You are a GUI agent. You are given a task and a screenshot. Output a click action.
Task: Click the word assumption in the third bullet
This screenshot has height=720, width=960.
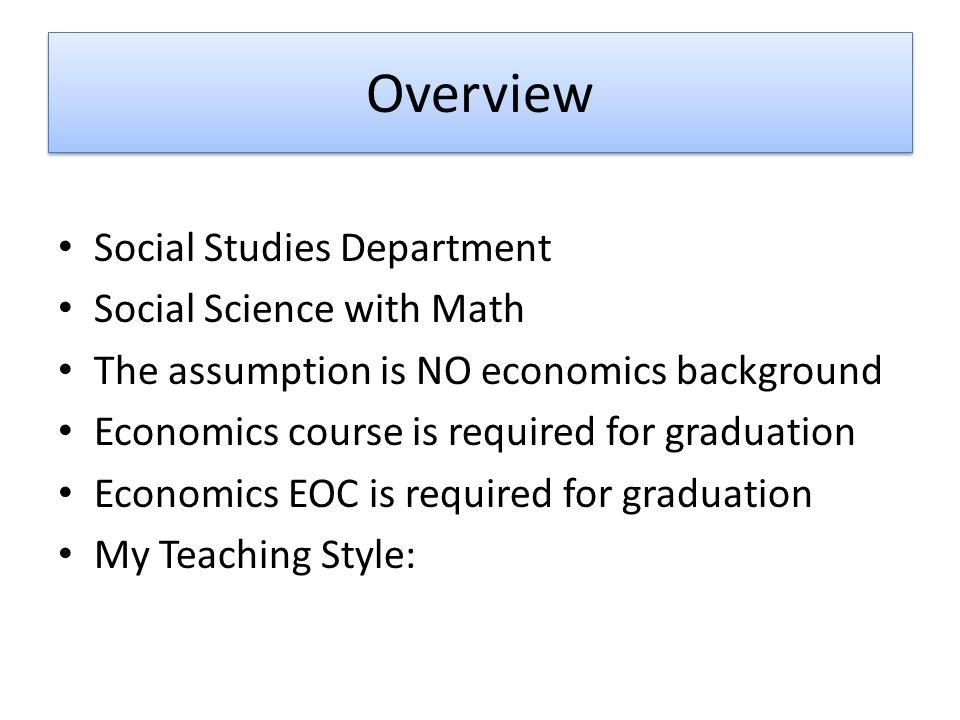pos(269,372)
